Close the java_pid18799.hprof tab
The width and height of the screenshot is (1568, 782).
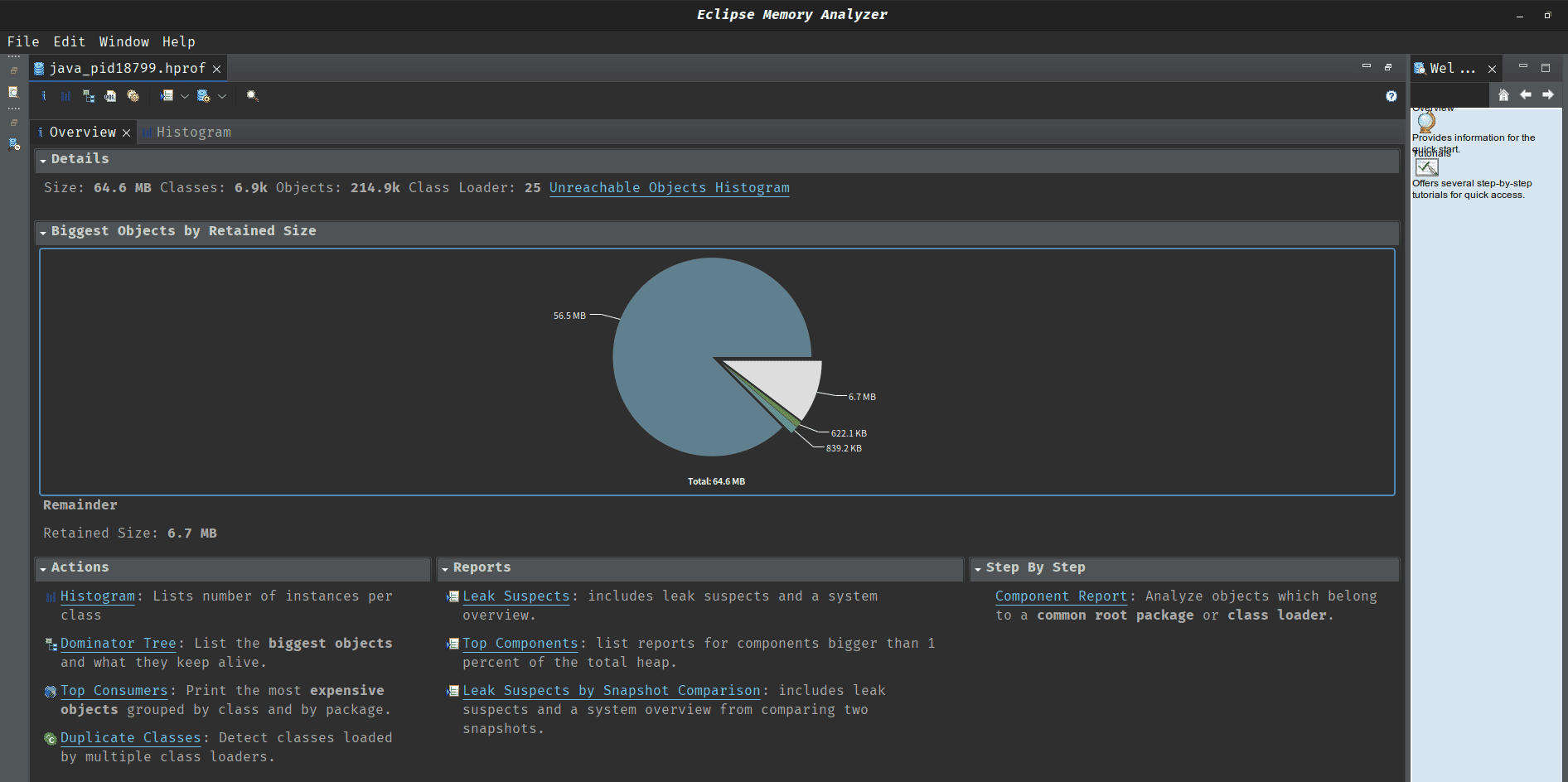216,70
